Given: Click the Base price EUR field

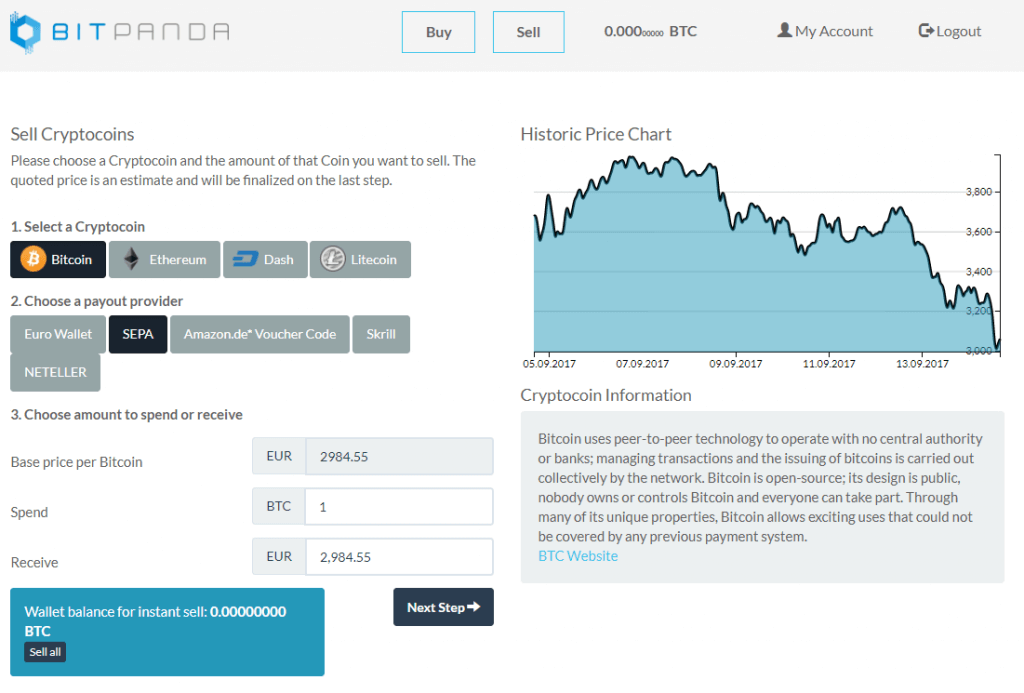Looking at the screenshot, I should click(399, 456).
